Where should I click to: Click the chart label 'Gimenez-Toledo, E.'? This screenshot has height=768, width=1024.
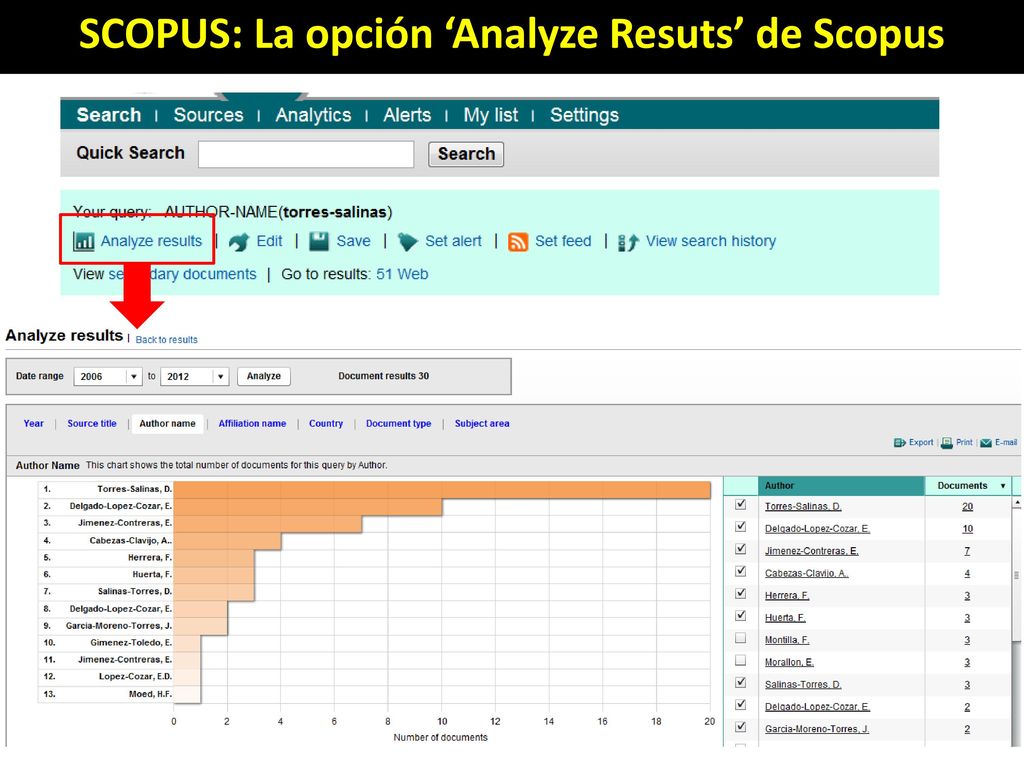[131, 643]
